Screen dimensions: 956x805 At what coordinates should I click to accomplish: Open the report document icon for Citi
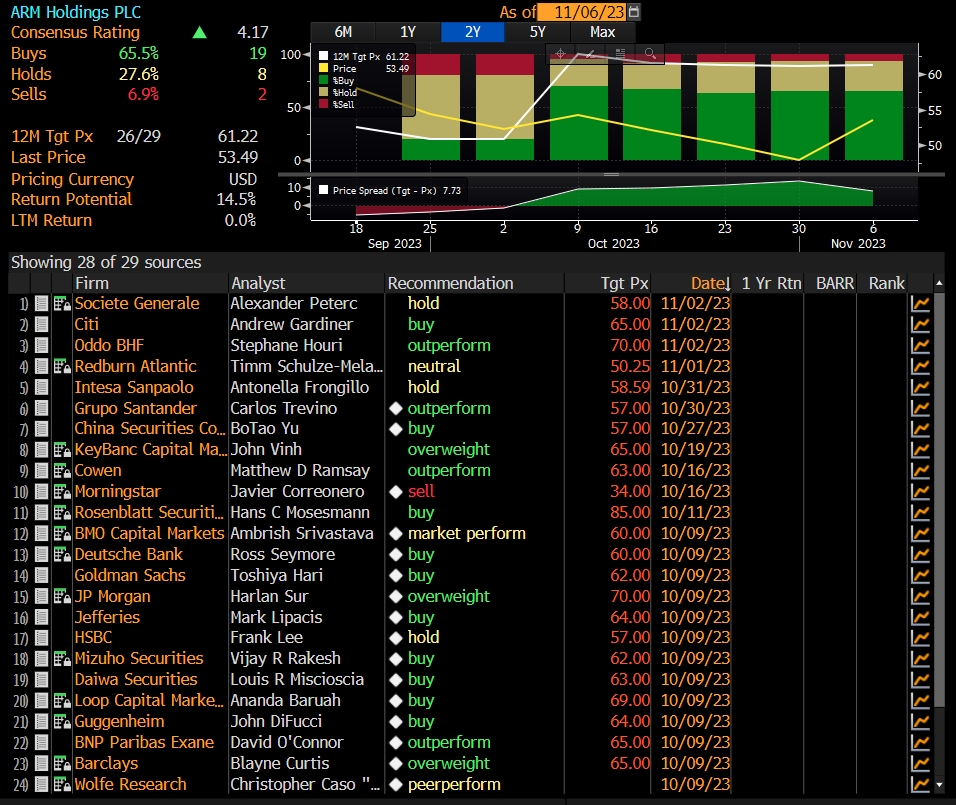[x=41, y=325]
